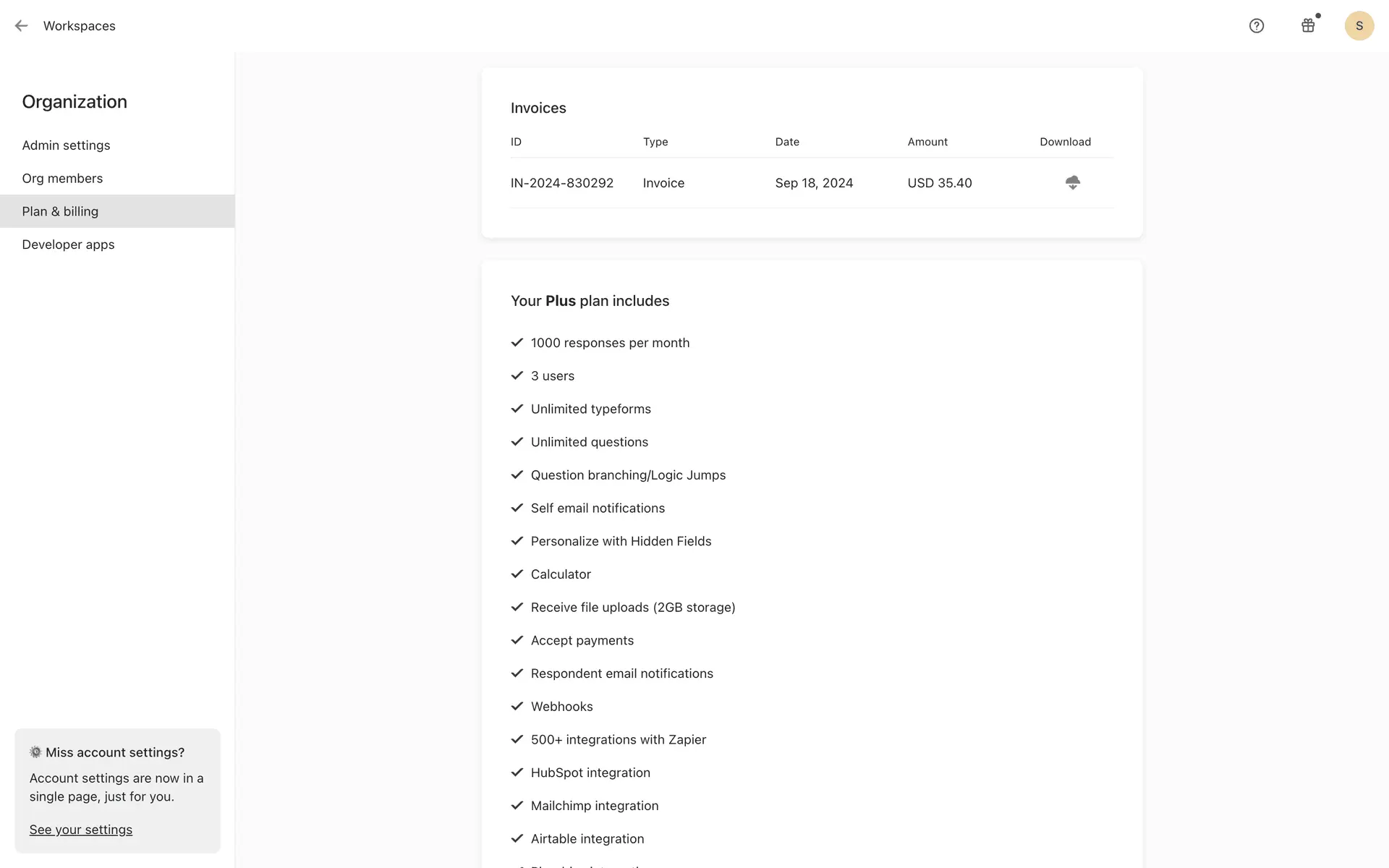
Task: Open Admin settings in sidebar
Action: coord(66,145)
